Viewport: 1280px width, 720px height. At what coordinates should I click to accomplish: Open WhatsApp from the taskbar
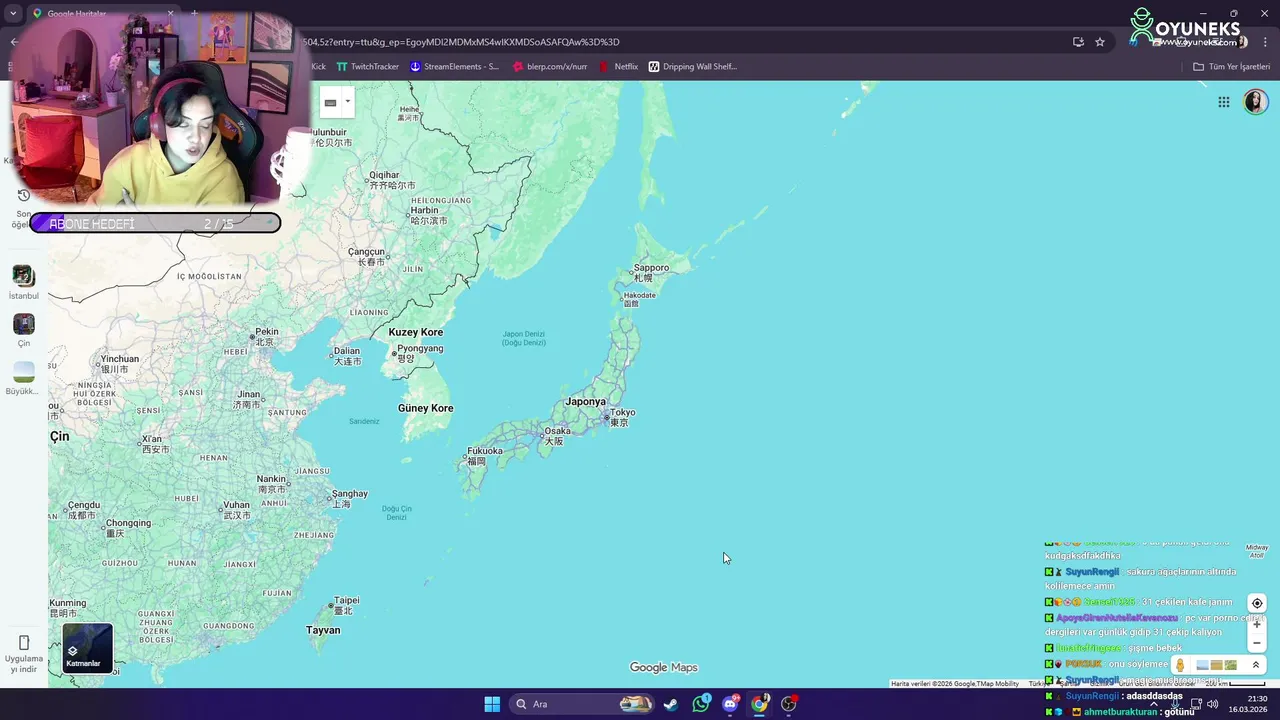pos(701,704)
